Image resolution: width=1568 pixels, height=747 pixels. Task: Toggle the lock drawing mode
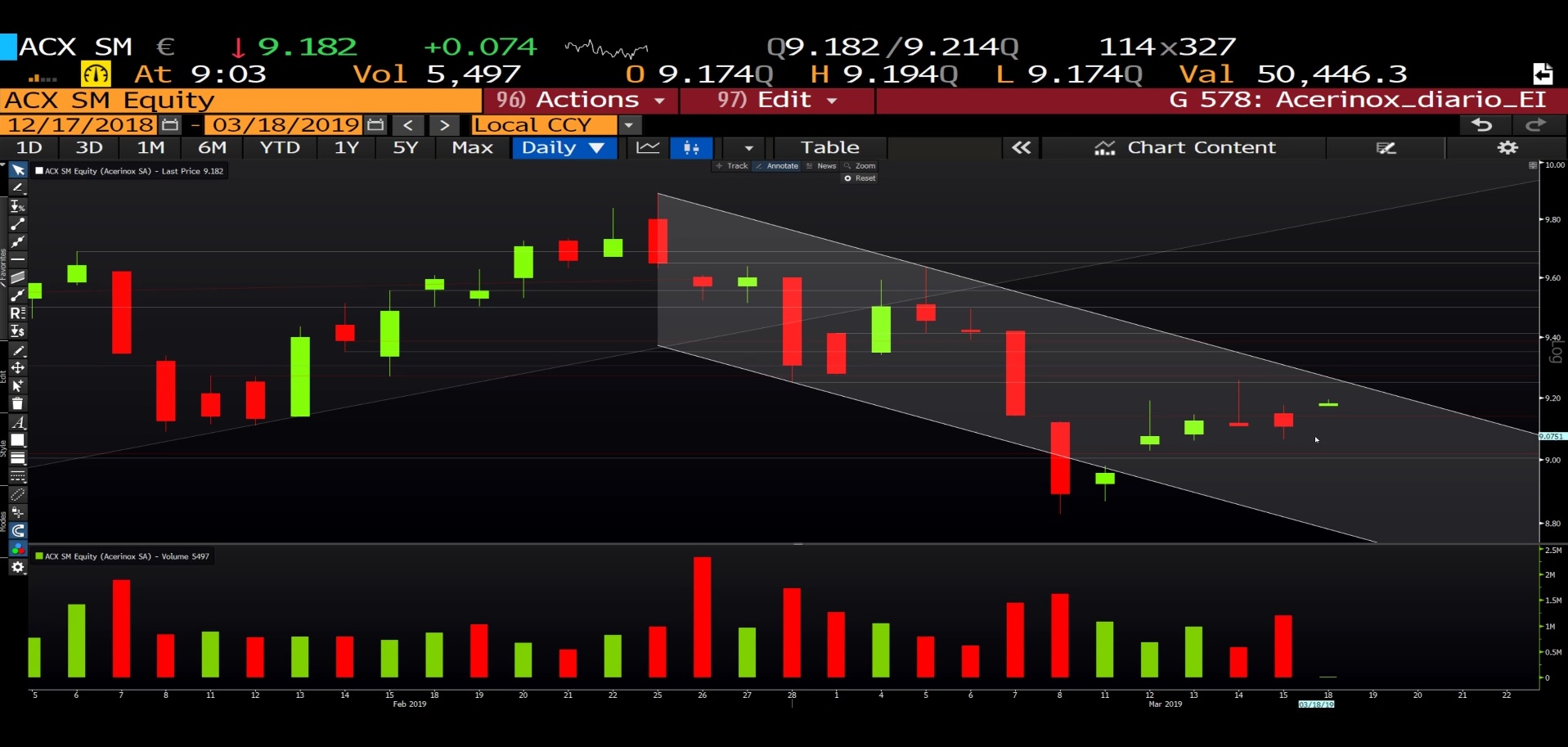(x=17, y=512)
